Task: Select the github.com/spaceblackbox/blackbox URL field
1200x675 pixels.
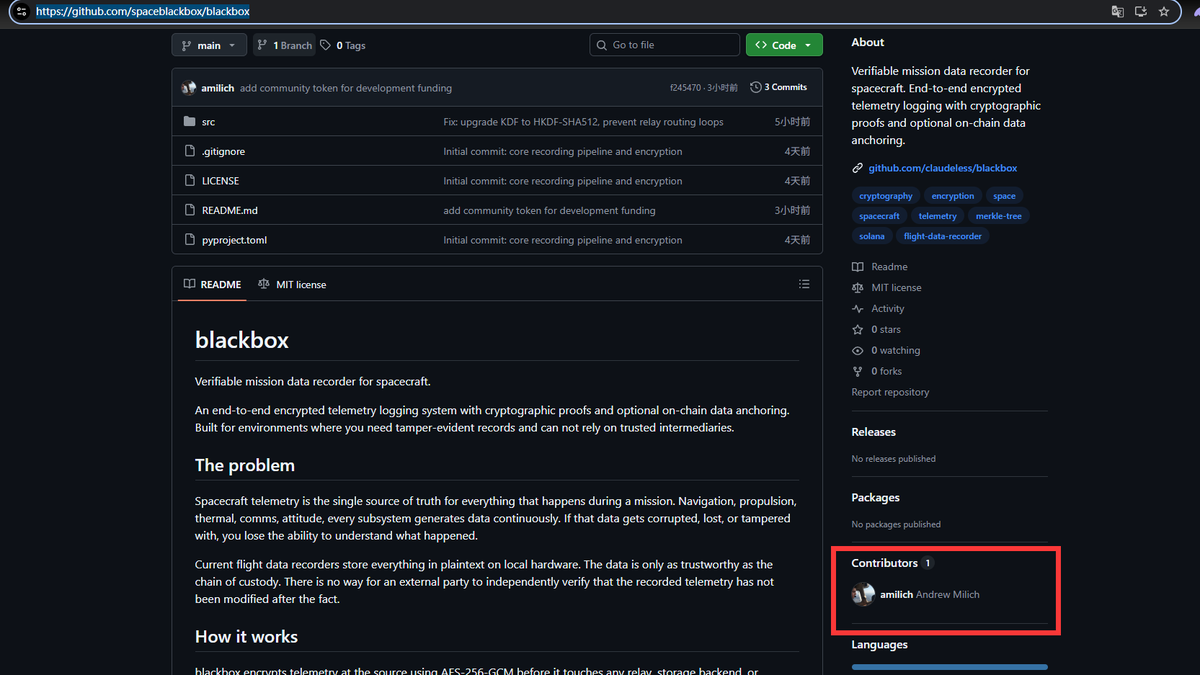Action: click(x=143, y=11)
